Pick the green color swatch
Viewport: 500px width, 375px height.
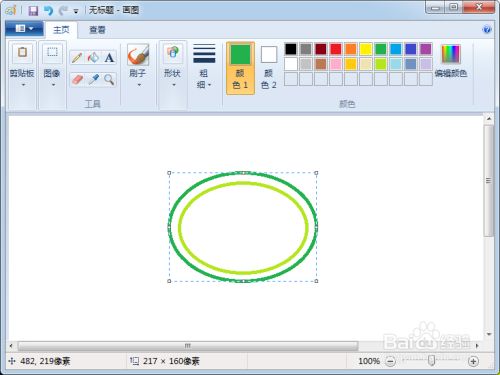[381, 49]
